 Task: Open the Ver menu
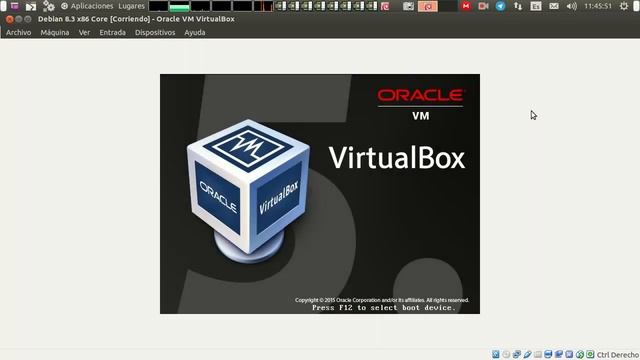(x=84, y=32)
